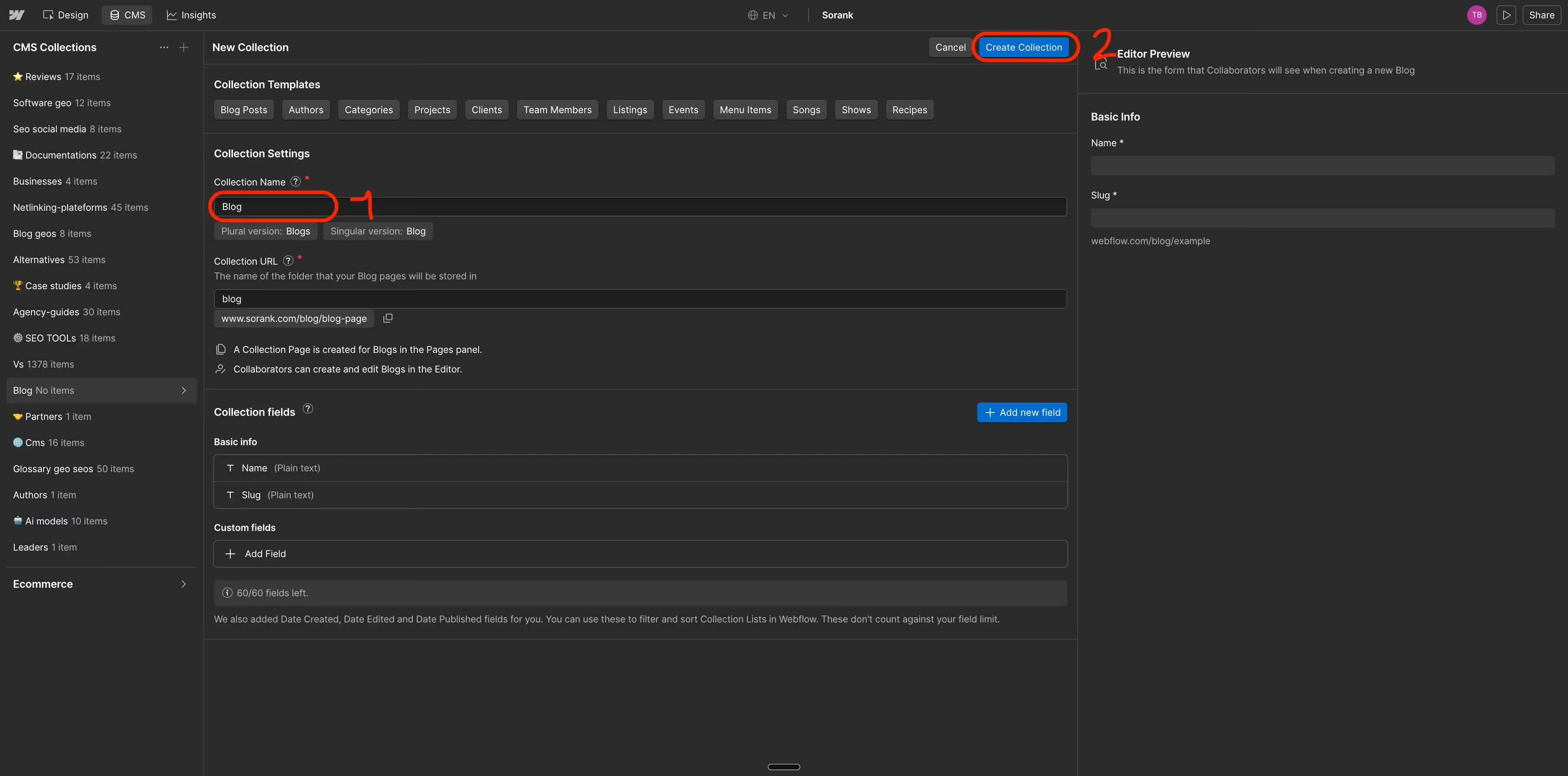Click the Add new field button

(x=1021, y=412)
